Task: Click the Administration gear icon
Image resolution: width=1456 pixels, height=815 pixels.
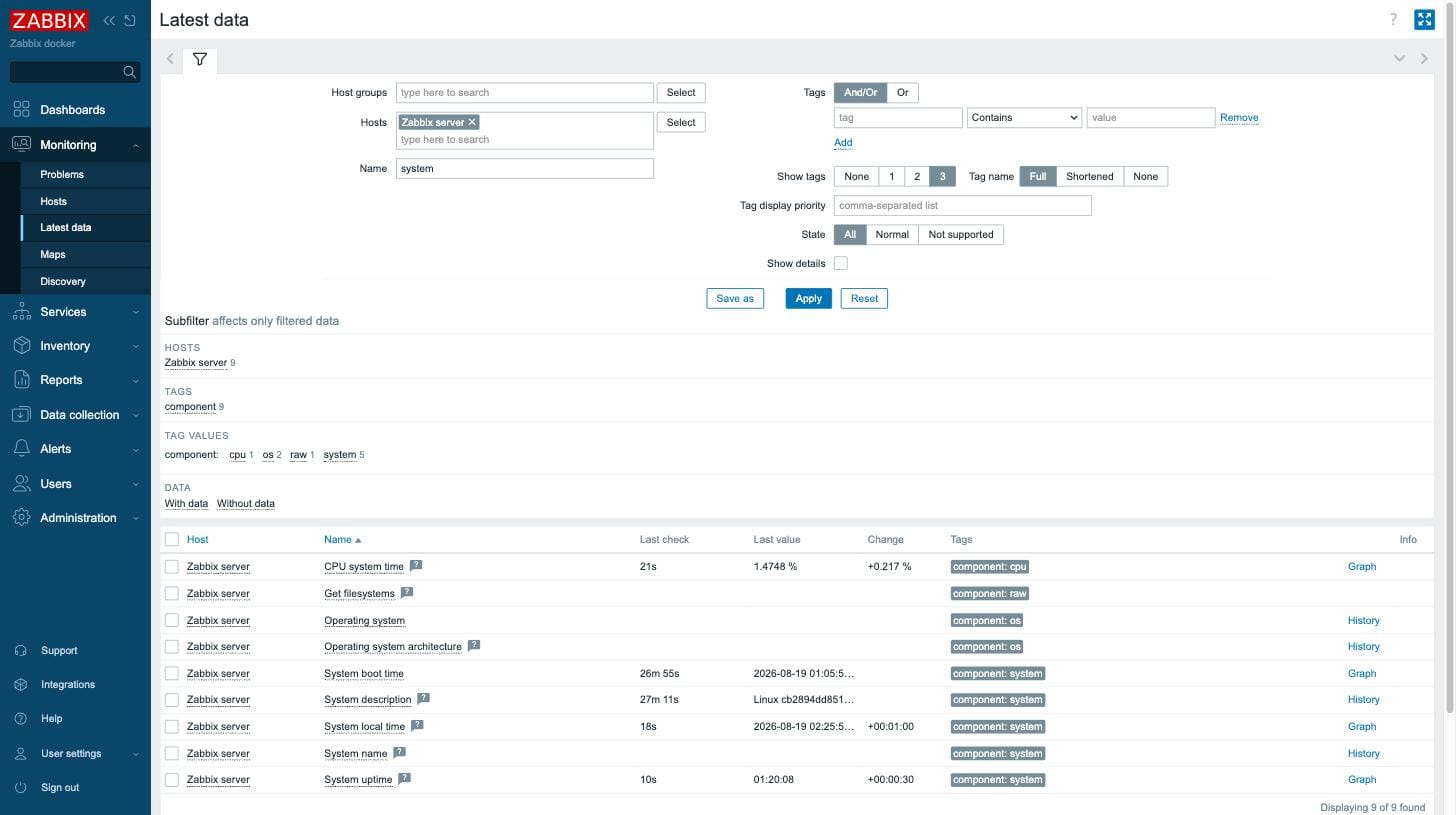Action: point(21,518)
